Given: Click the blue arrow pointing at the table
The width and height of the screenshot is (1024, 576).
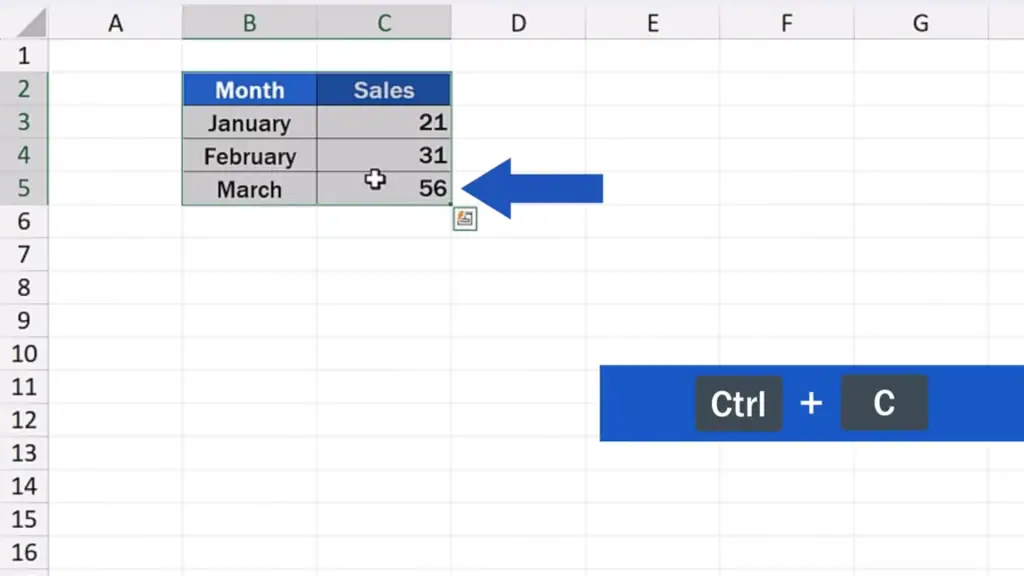Looking at the screenshot, I should pyautogui.click(x=532, y=188).
